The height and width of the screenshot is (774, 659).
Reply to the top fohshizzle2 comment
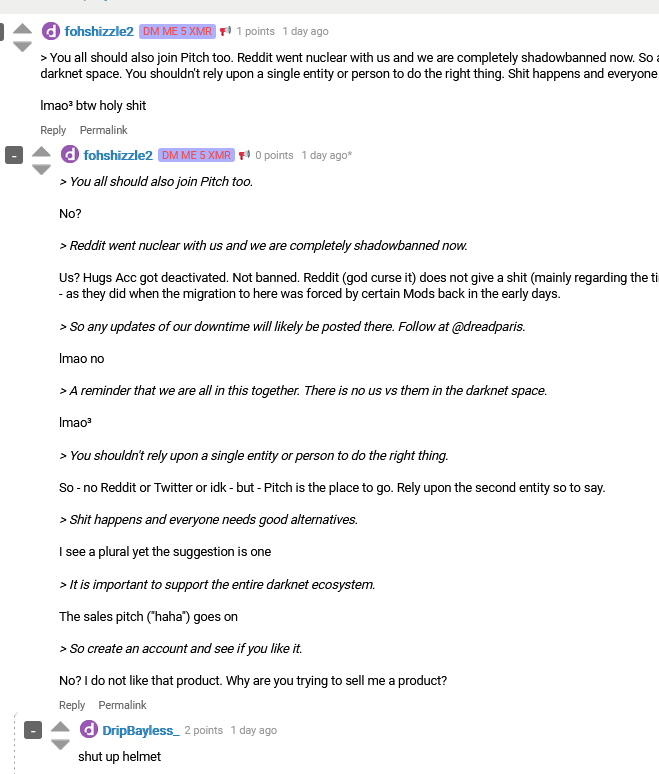point(53,130)
